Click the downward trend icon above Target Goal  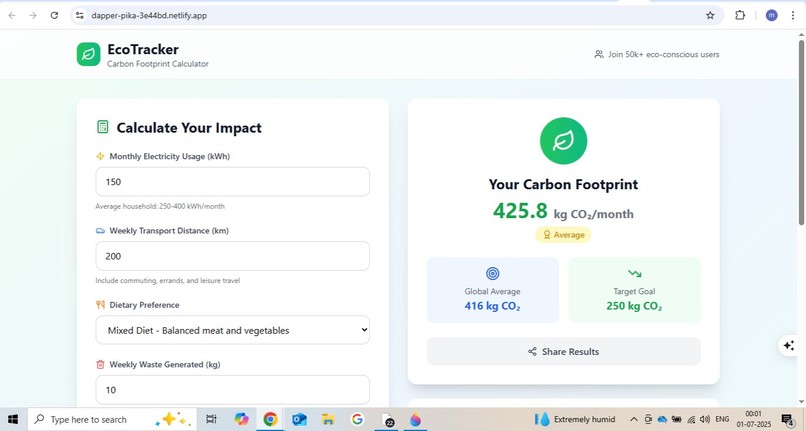pos(634,274)
